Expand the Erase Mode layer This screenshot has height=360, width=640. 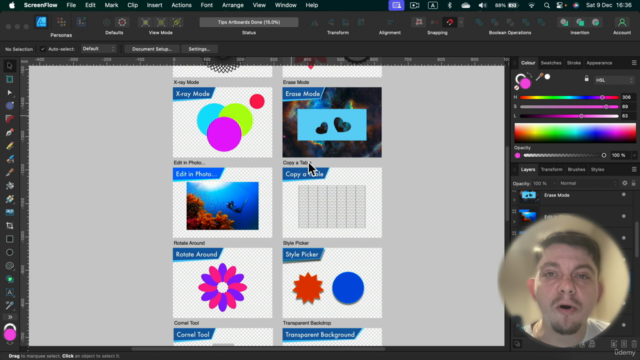coord(514,200)
